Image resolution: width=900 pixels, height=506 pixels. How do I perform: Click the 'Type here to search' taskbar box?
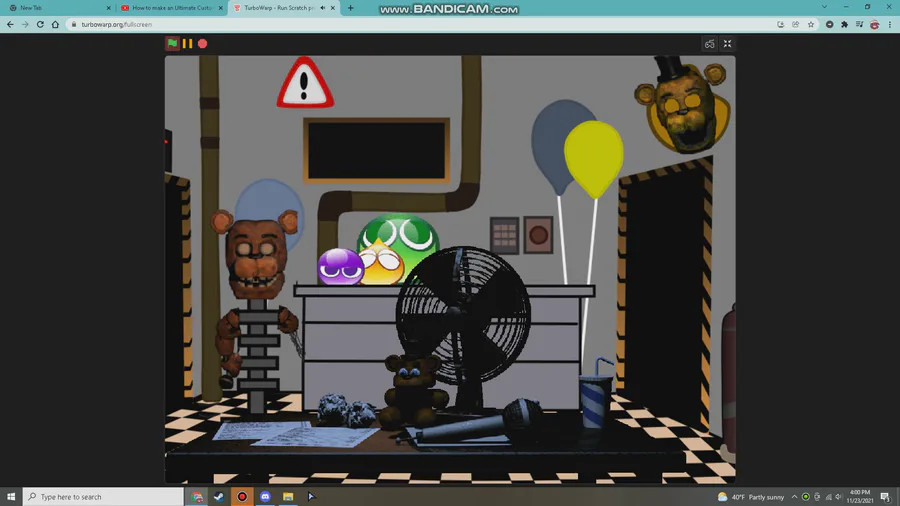pos(103,497)
